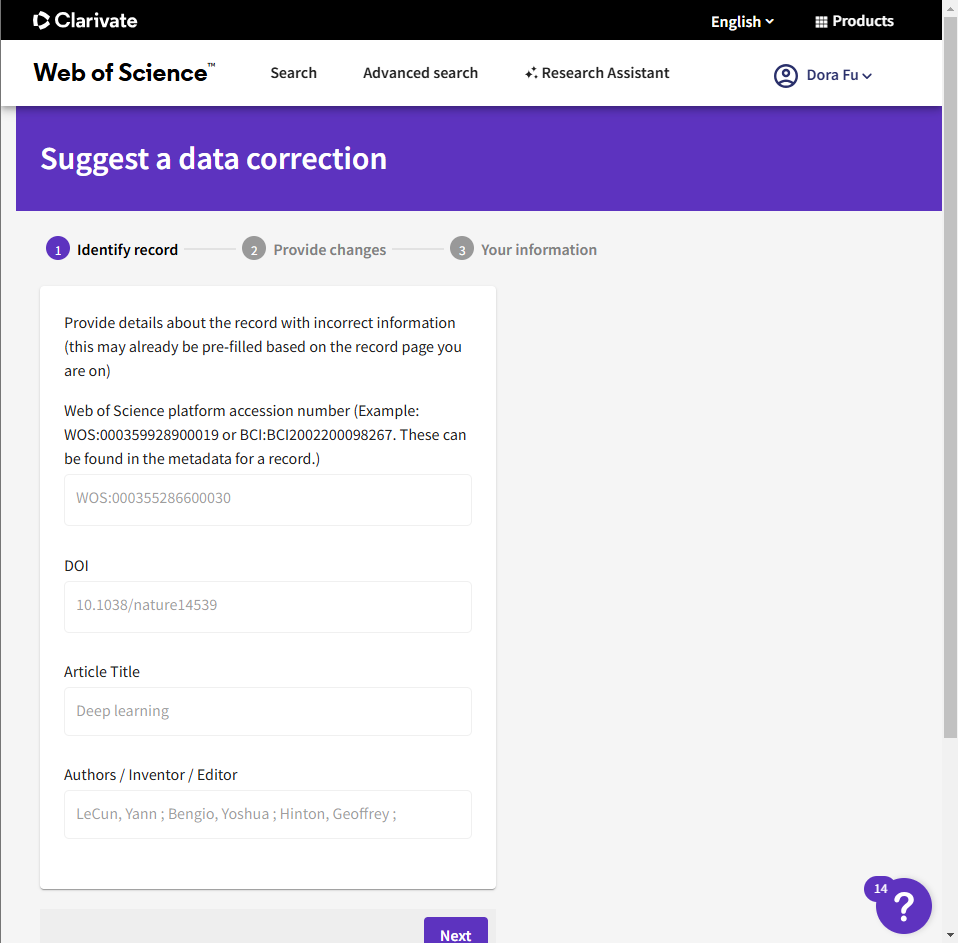Click the Dora Fu profile avatar icon

pyautogui.click(x=786, y=75)
